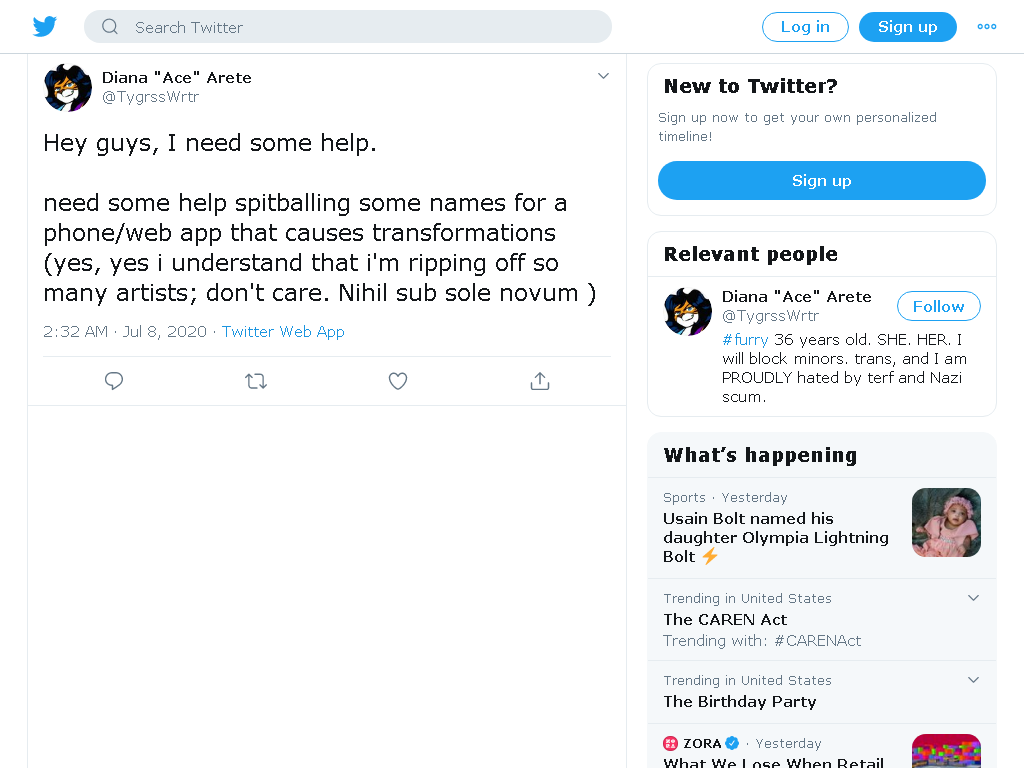
Task: Expand options for The Birthday Party trend
Action: click(x=973, y=680)
